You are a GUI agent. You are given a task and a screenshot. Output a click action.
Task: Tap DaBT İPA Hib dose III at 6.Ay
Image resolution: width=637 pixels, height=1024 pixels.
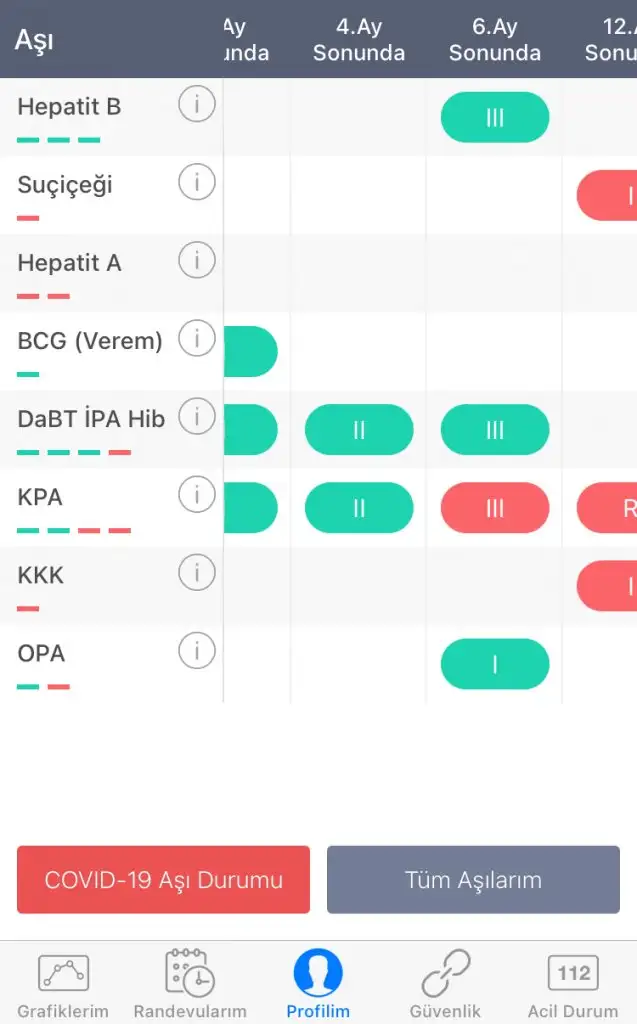point(495,430)
